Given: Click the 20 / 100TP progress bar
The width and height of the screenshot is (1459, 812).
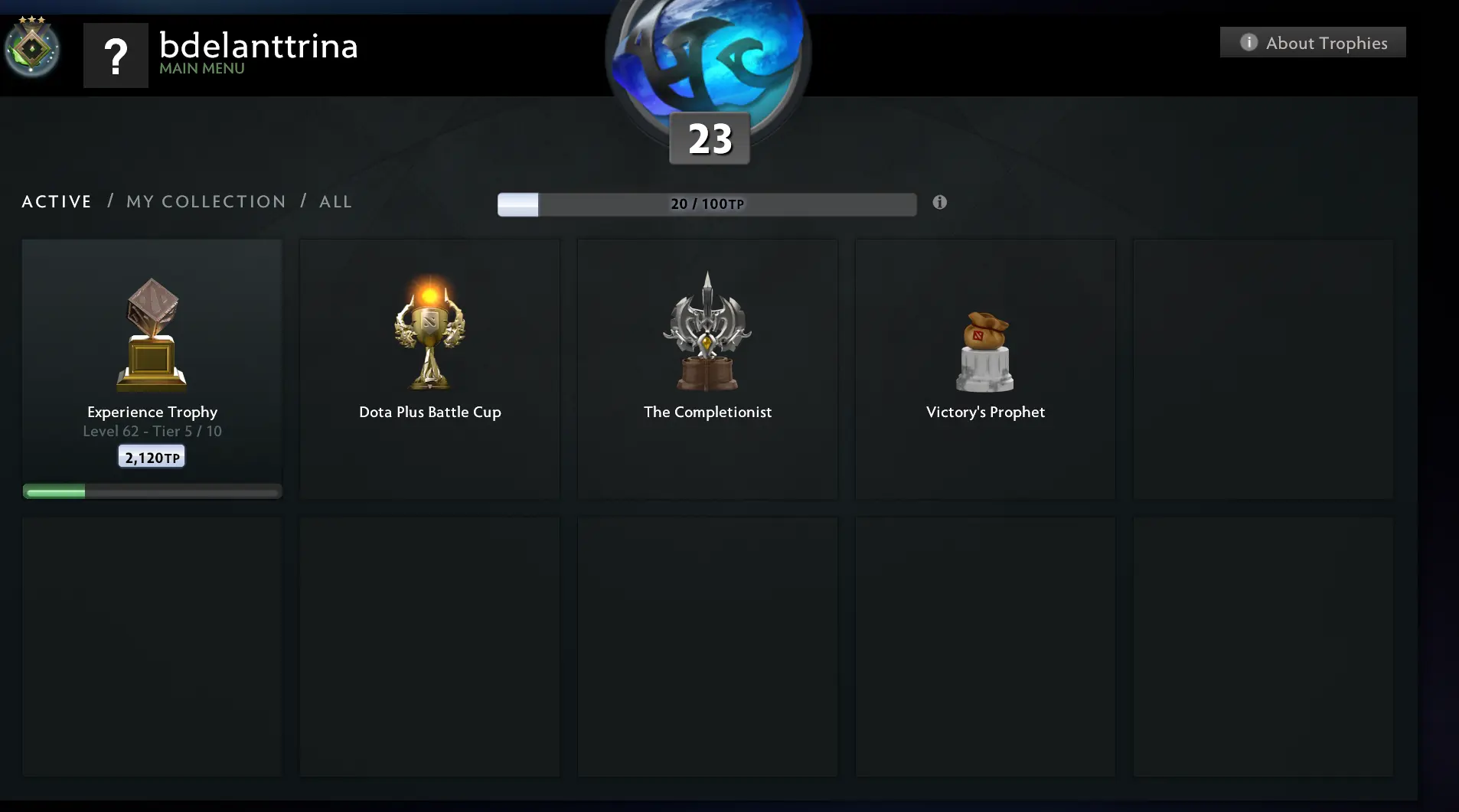Looking at the screenshot, I should point(707,204).
